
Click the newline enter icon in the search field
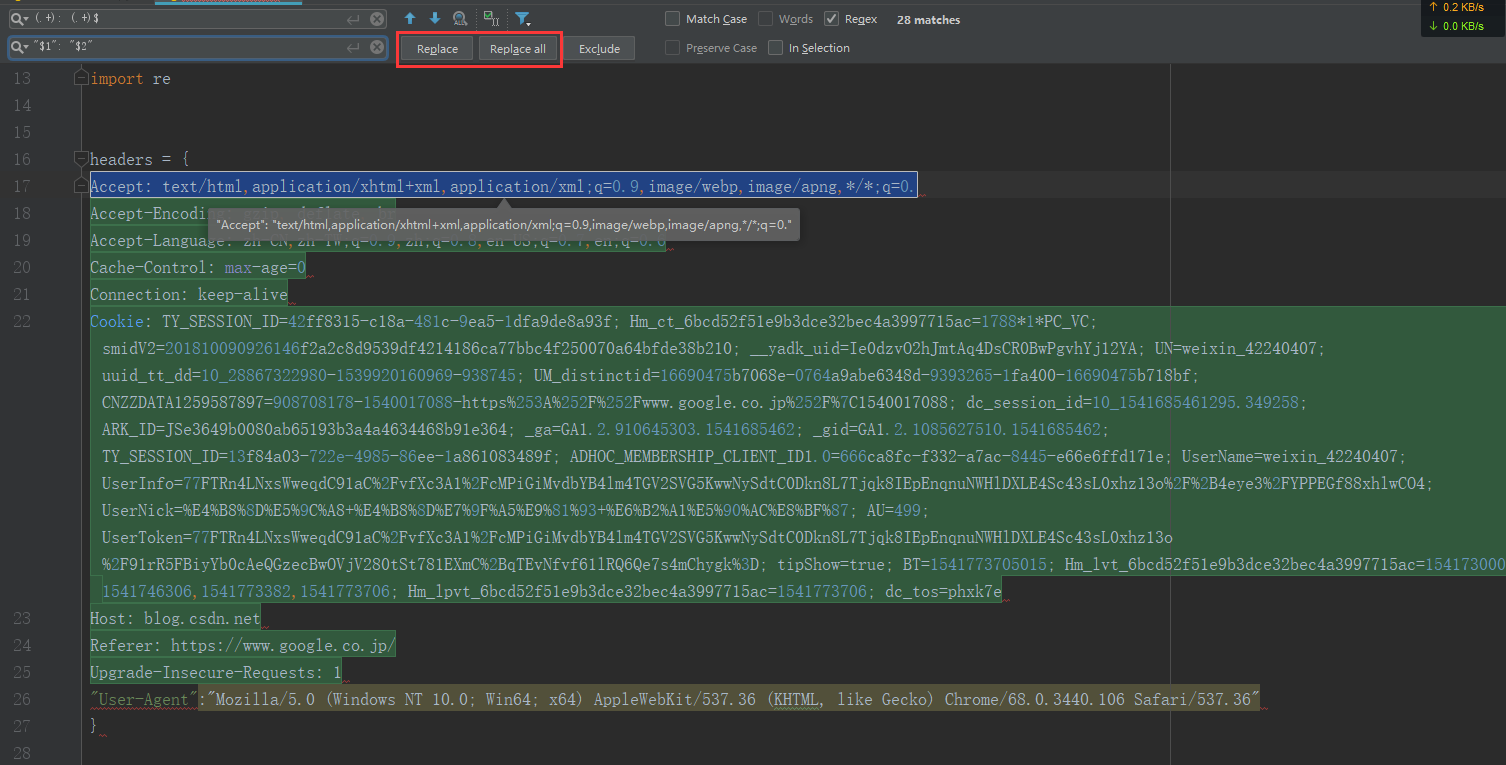(353, 17)
